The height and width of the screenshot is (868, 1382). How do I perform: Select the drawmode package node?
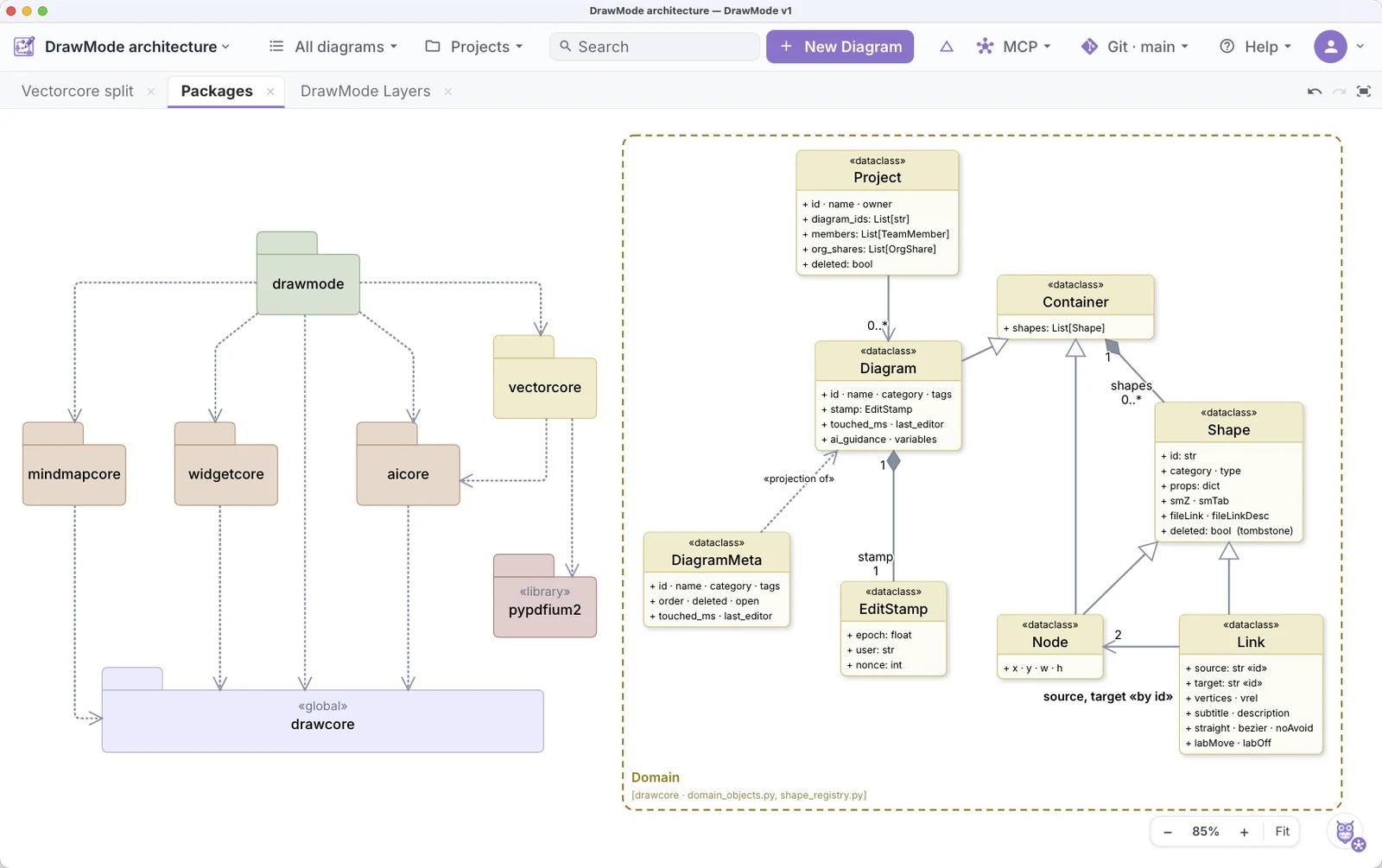pyautogui.click(x=308, y=283)
